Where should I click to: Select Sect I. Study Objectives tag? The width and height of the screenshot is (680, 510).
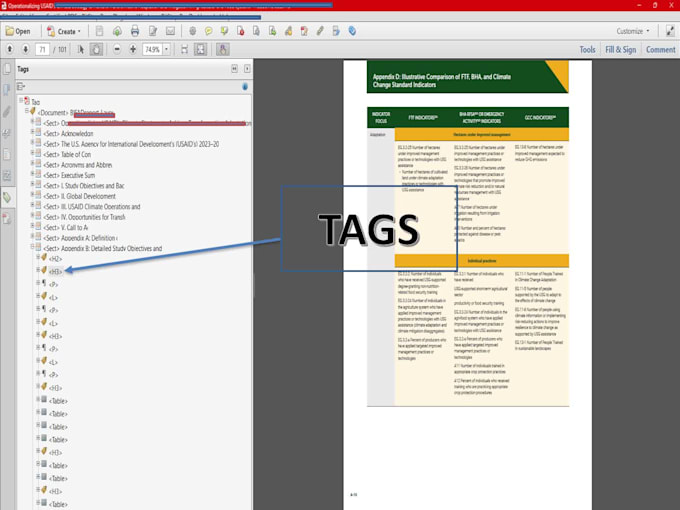(x=84, y=186)
